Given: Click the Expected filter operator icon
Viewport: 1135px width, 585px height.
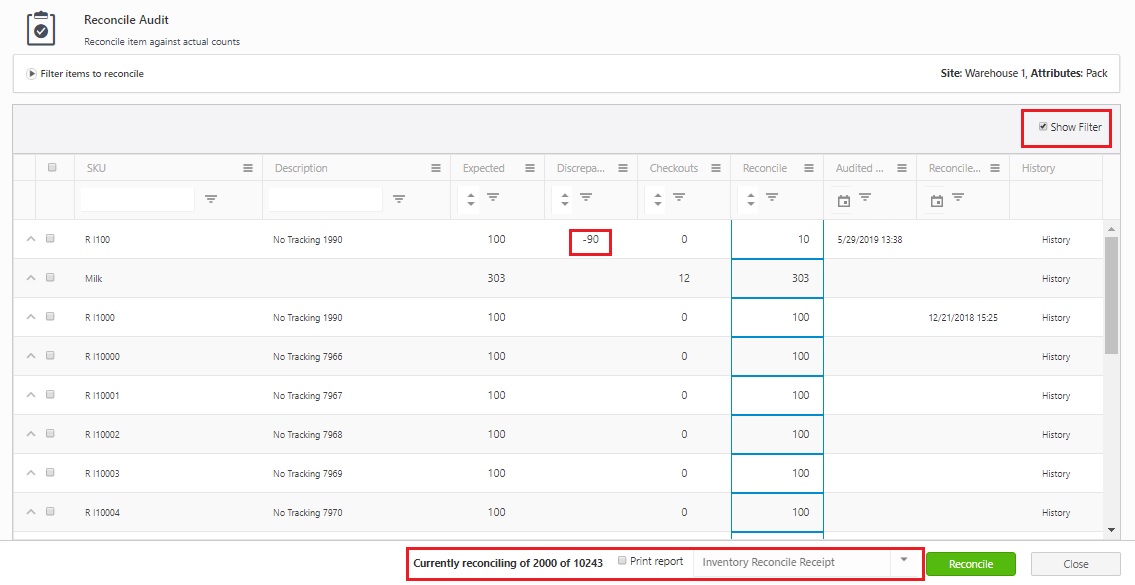Looking at the screenshot, I should click(493, 197).
